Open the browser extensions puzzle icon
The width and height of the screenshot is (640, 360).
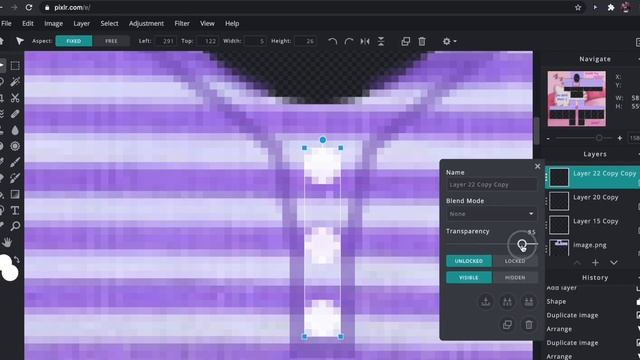[611, 7]
